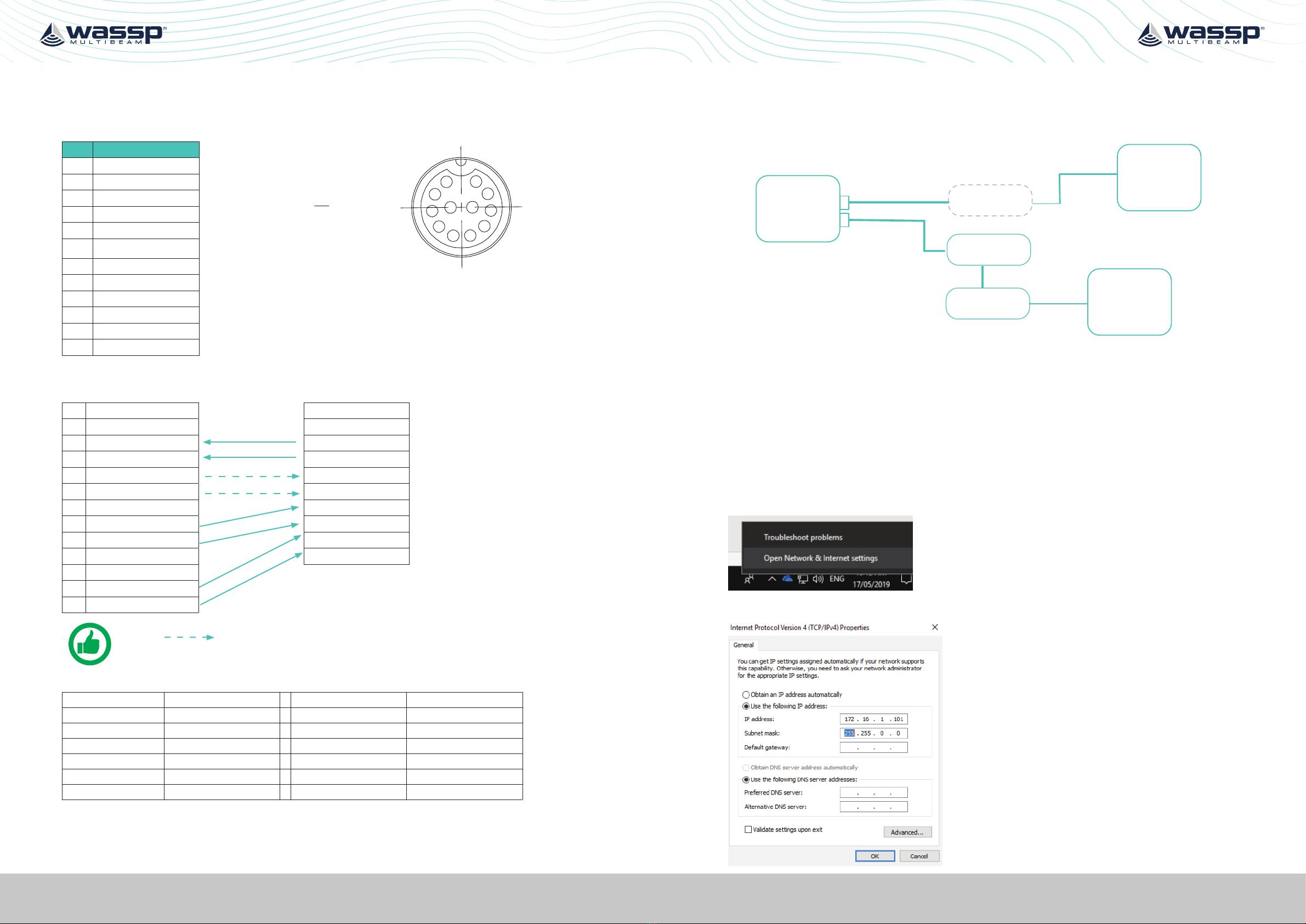This screenshot has height=924, width=1306.
Task: Click the IP address field 172.16.1.101
Action: click(x=874, y=719)
